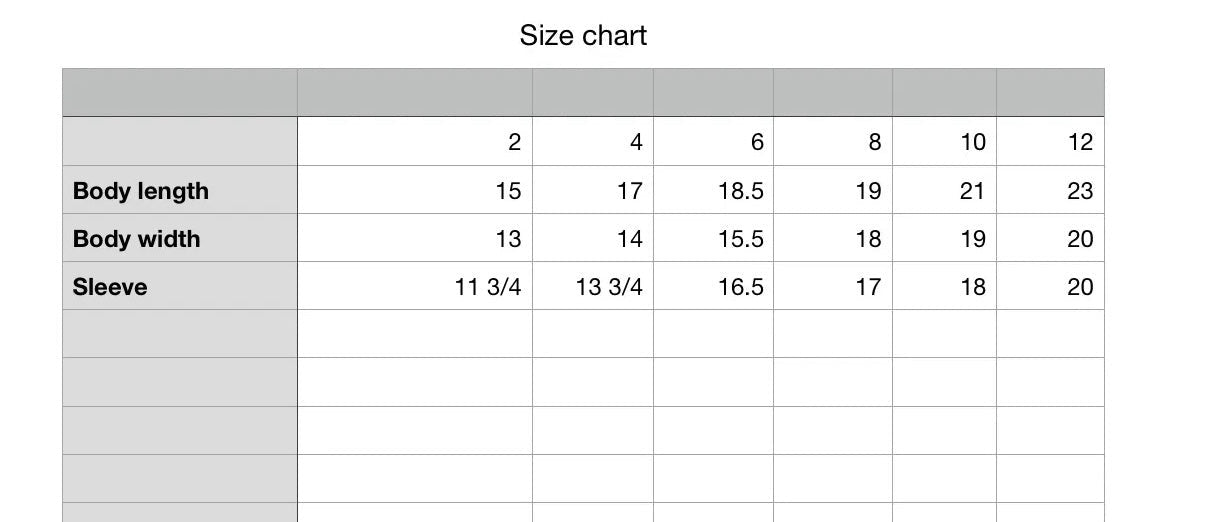Click the 18.5 body length cell
The image size is (1211, 522).
[713, 190]
